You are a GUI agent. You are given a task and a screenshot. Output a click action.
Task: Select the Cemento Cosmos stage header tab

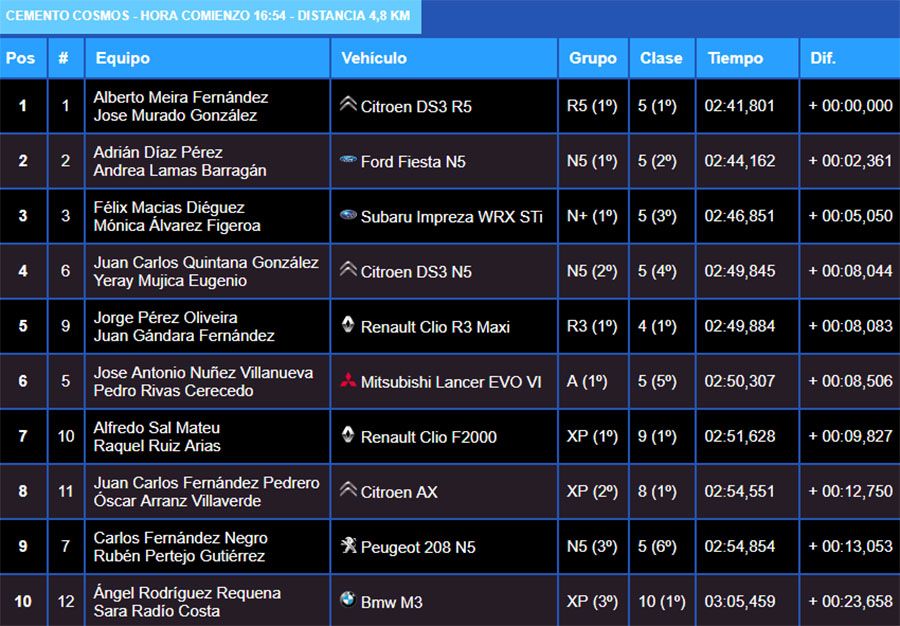click(210, 17)
